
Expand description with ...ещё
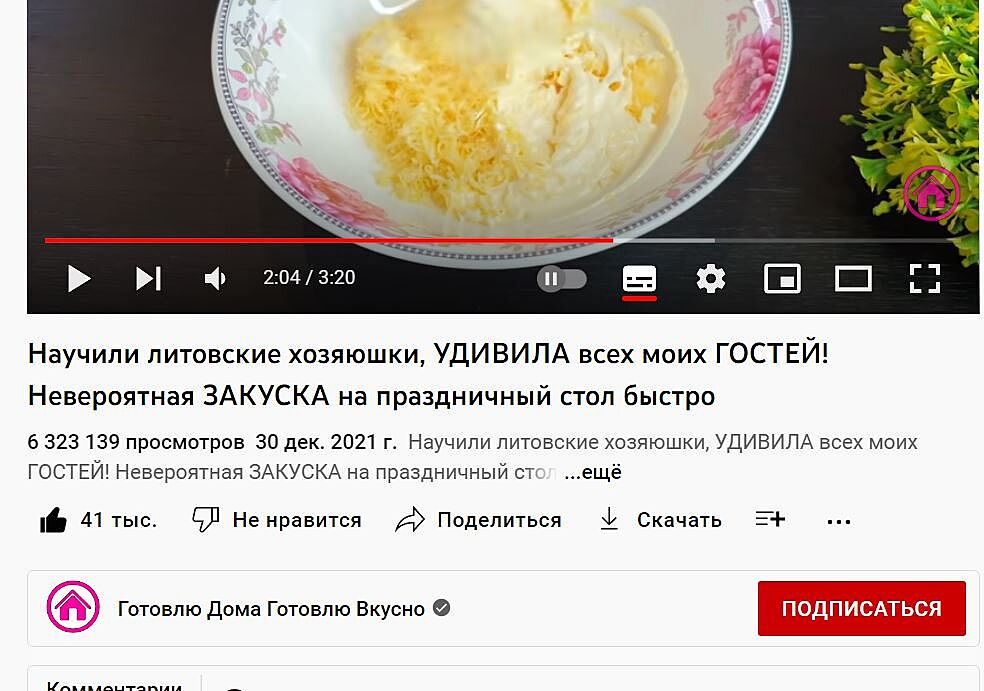click(x=592, y=472)
